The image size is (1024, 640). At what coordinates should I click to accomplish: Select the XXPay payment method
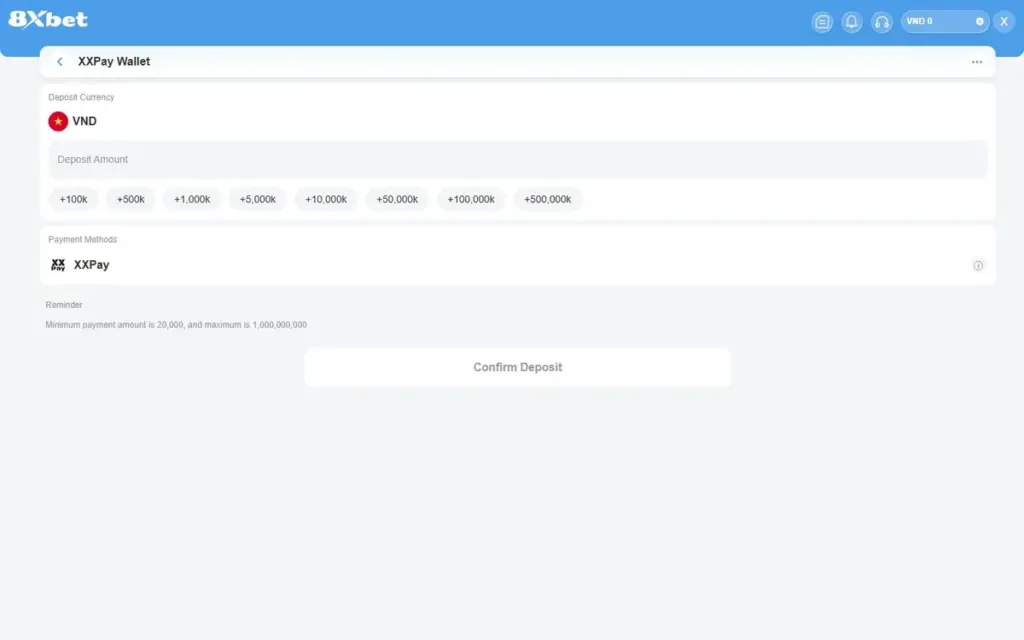(x=517, y=264)
